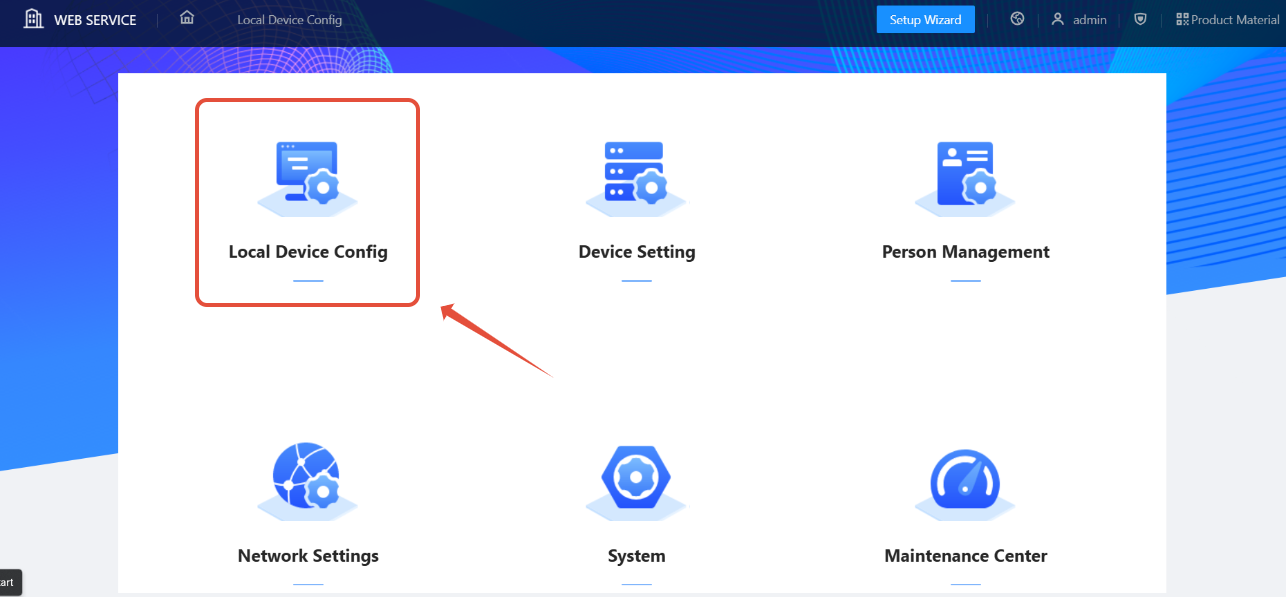Click the WEB SERVICE building logo
The height and width of the screenshot is (597, 1286).
34,19
